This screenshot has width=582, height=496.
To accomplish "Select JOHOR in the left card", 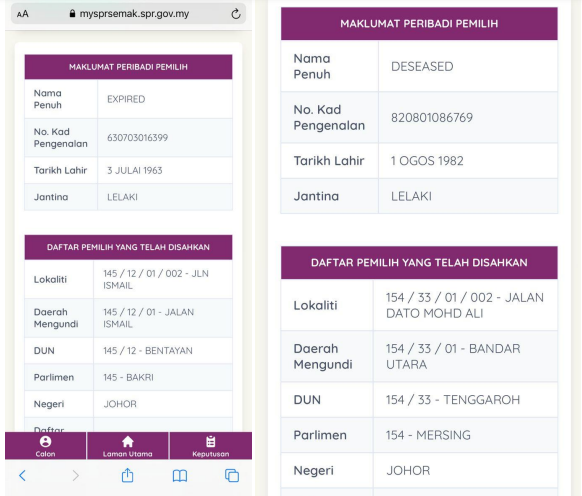I will point(120,404).
